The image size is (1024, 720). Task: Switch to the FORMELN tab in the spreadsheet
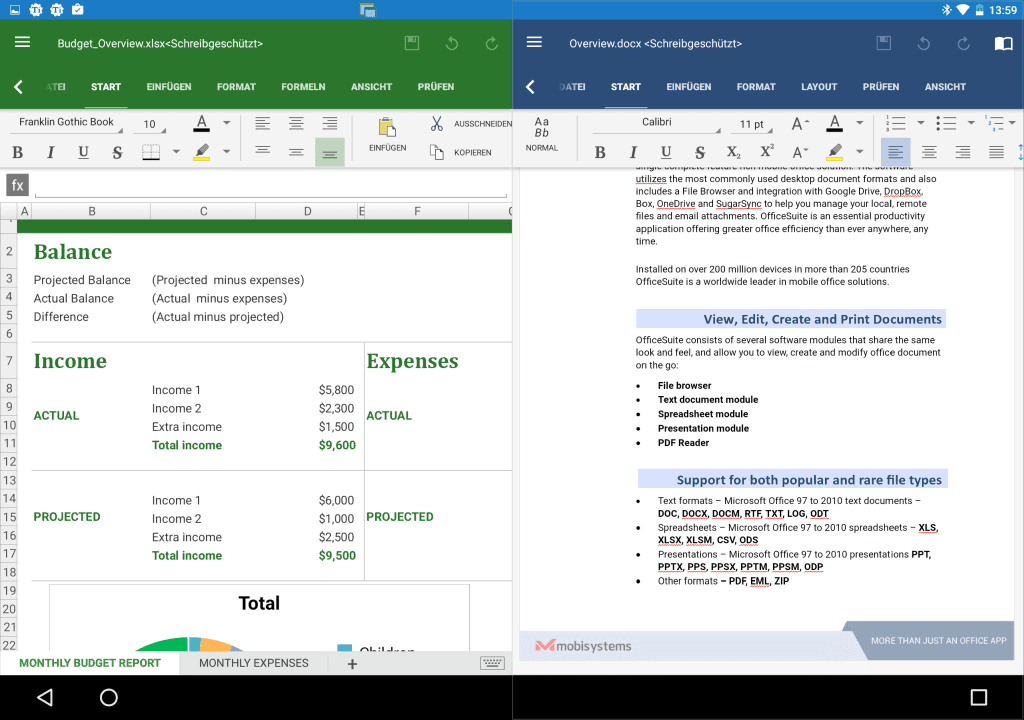pos(303,87)
